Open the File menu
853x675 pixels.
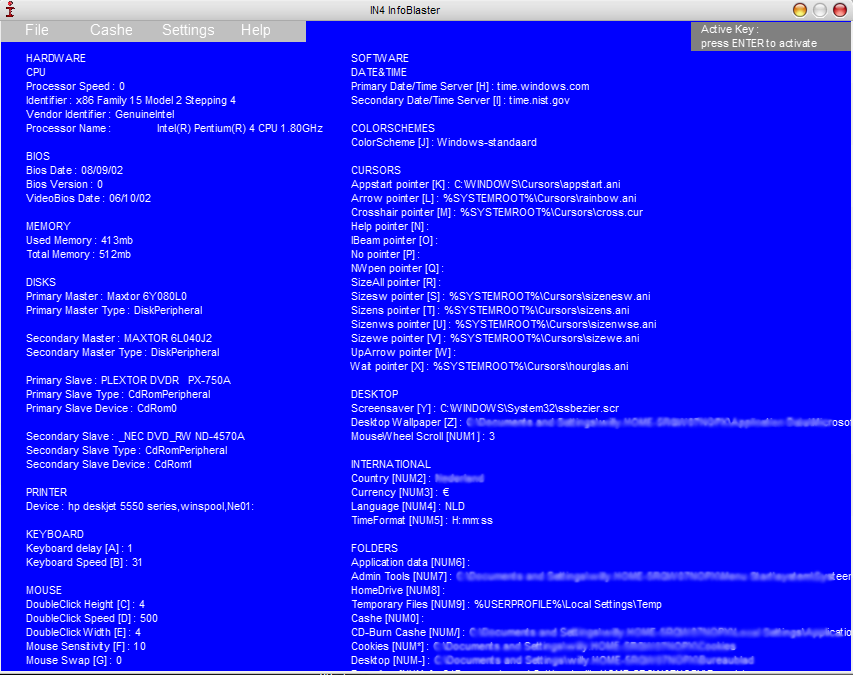point(37,30)
